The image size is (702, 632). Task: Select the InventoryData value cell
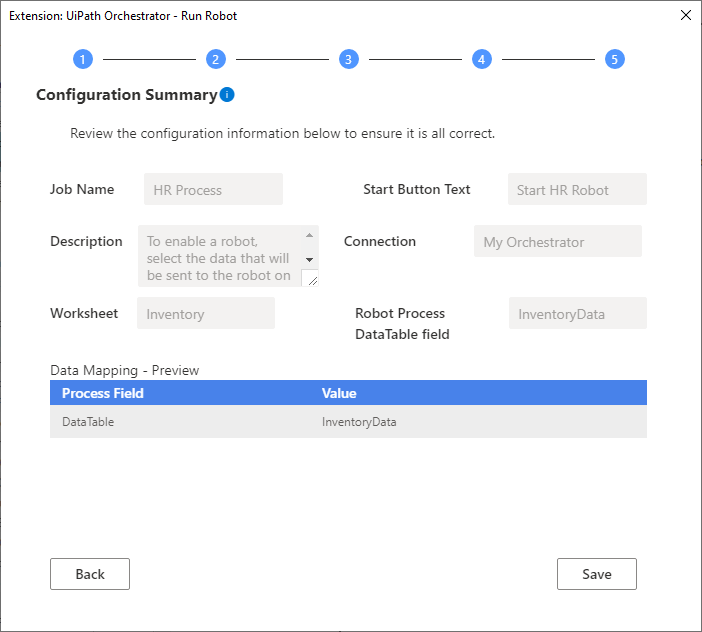click(x=359, y=422)
